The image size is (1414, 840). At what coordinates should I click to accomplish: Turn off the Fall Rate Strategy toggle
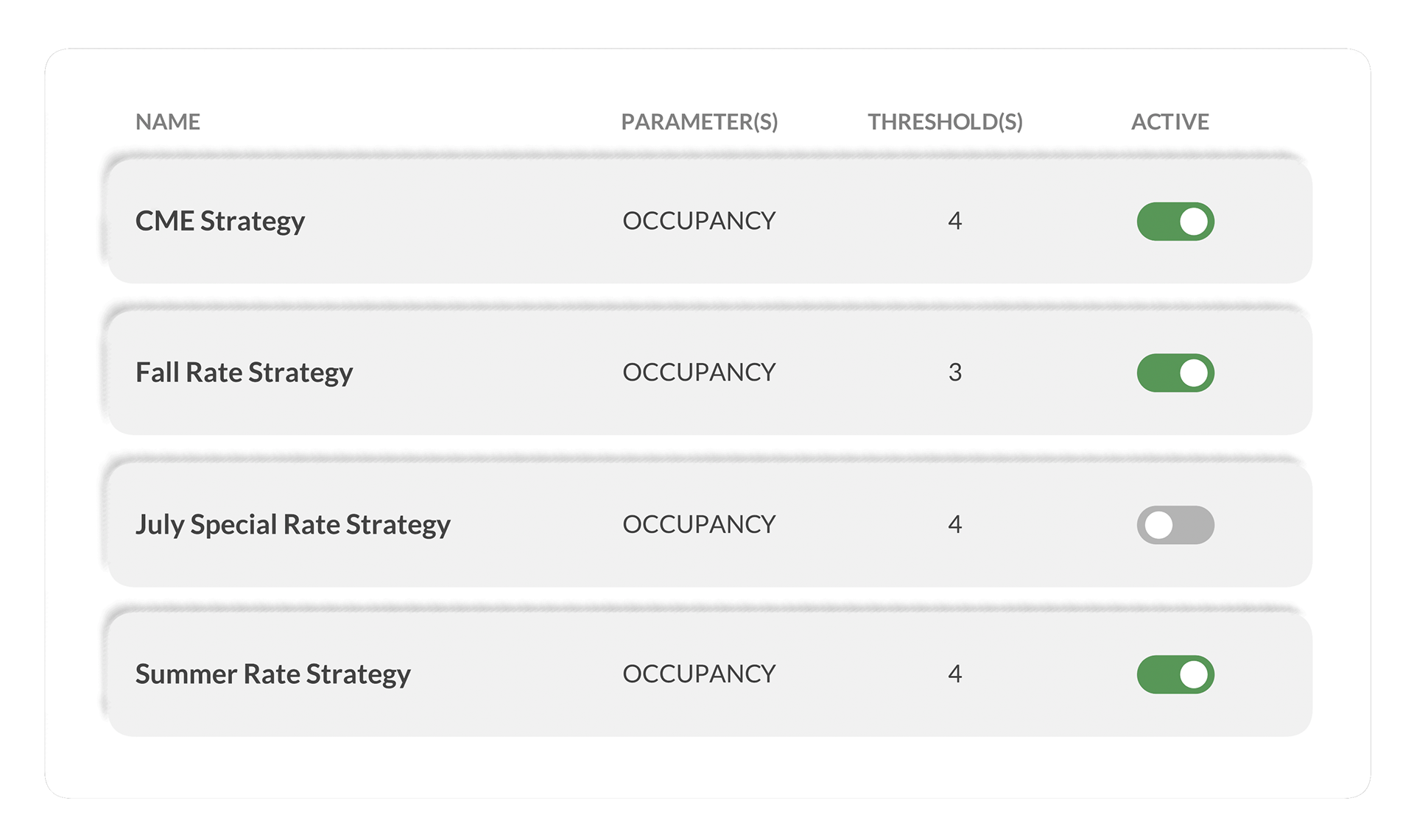click(x=1175, y=373)
